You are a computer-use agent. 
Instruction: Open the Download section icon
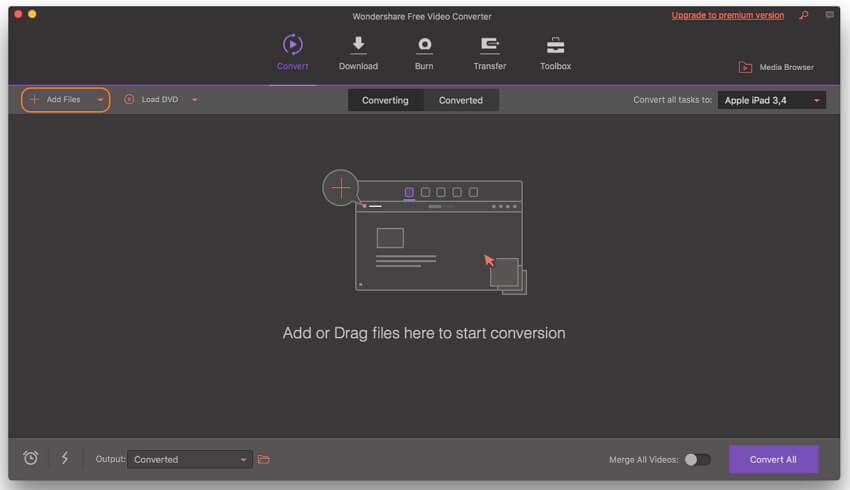[358, 45]
